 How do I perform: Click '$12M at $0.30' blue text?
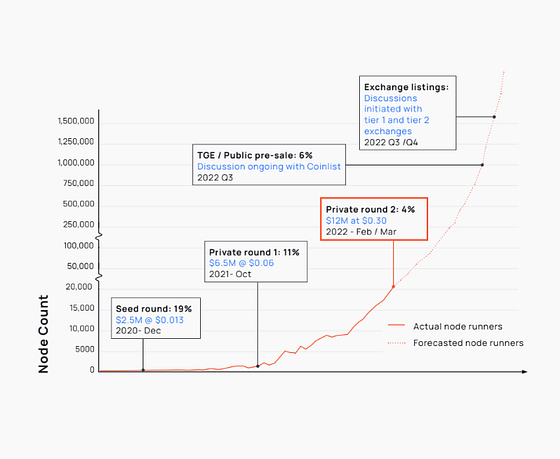coord(356,220)
